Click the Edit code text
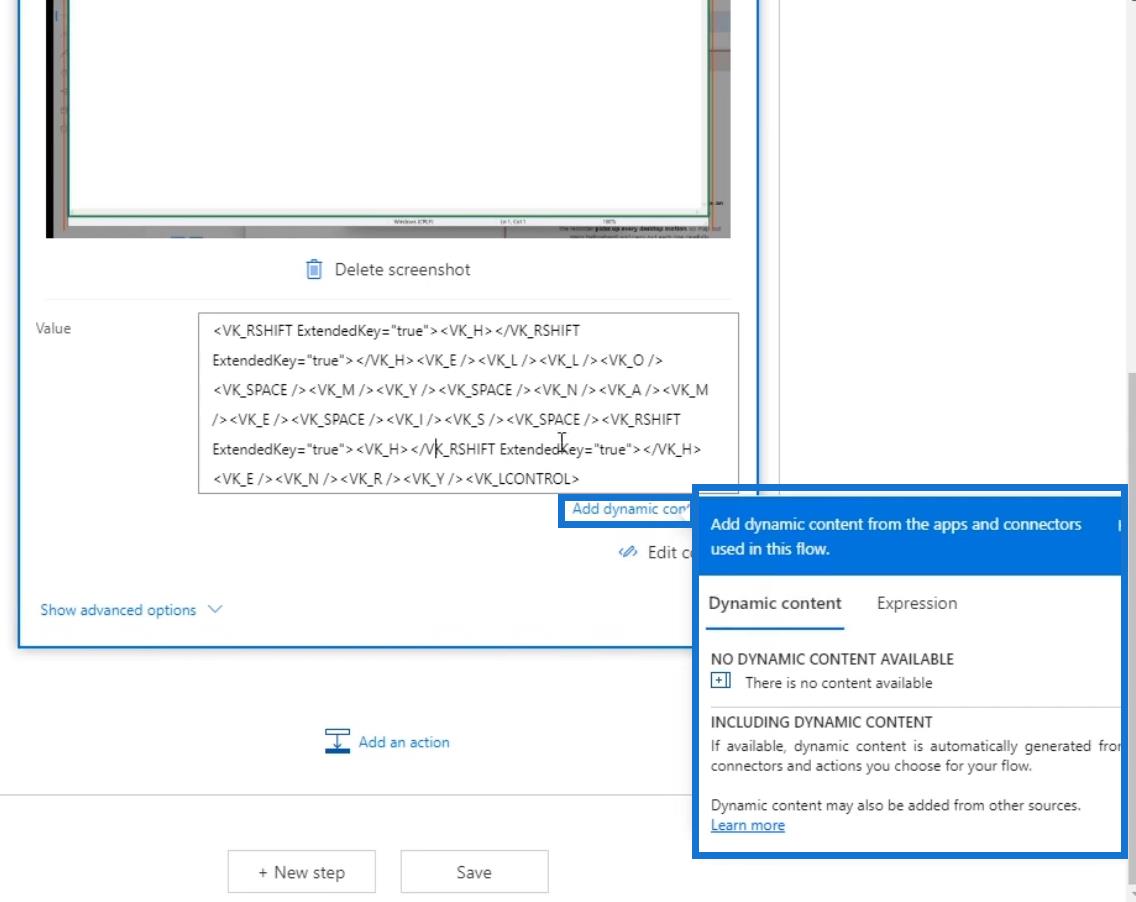 pyautogui.click(x=669, y=552)
